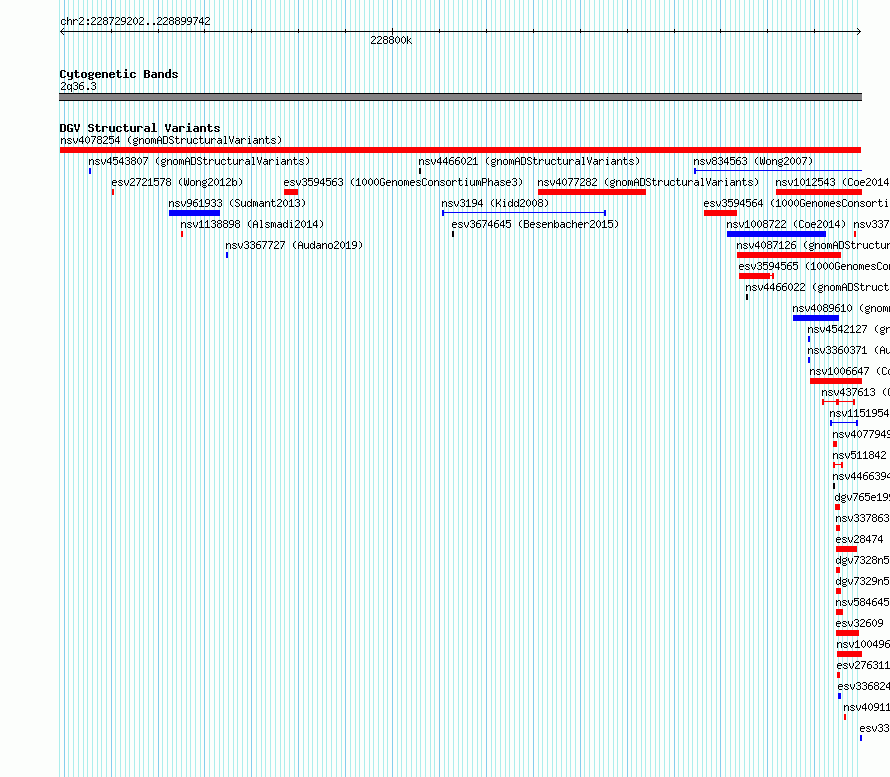Open the nsv1006647 variant label
890x777 pixels.
(849, 371)
